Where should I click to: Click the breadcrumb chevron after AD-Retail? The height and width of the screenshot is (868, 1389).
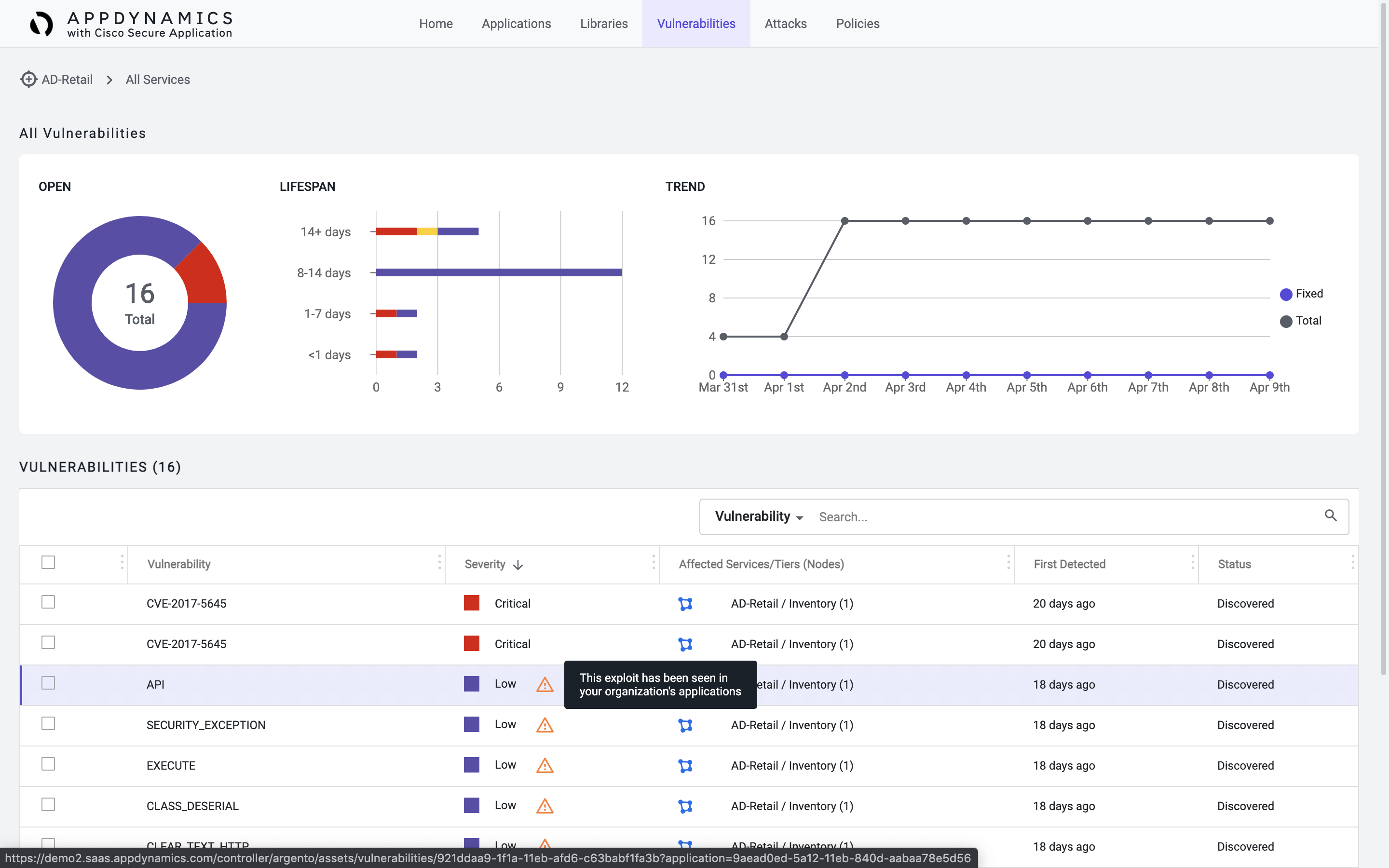click(109, 80)
